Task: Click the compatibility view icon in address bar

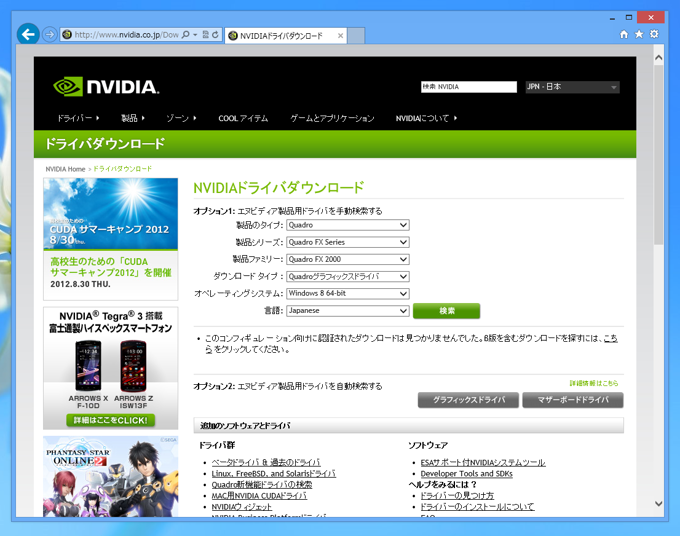Action: [206, 35]
